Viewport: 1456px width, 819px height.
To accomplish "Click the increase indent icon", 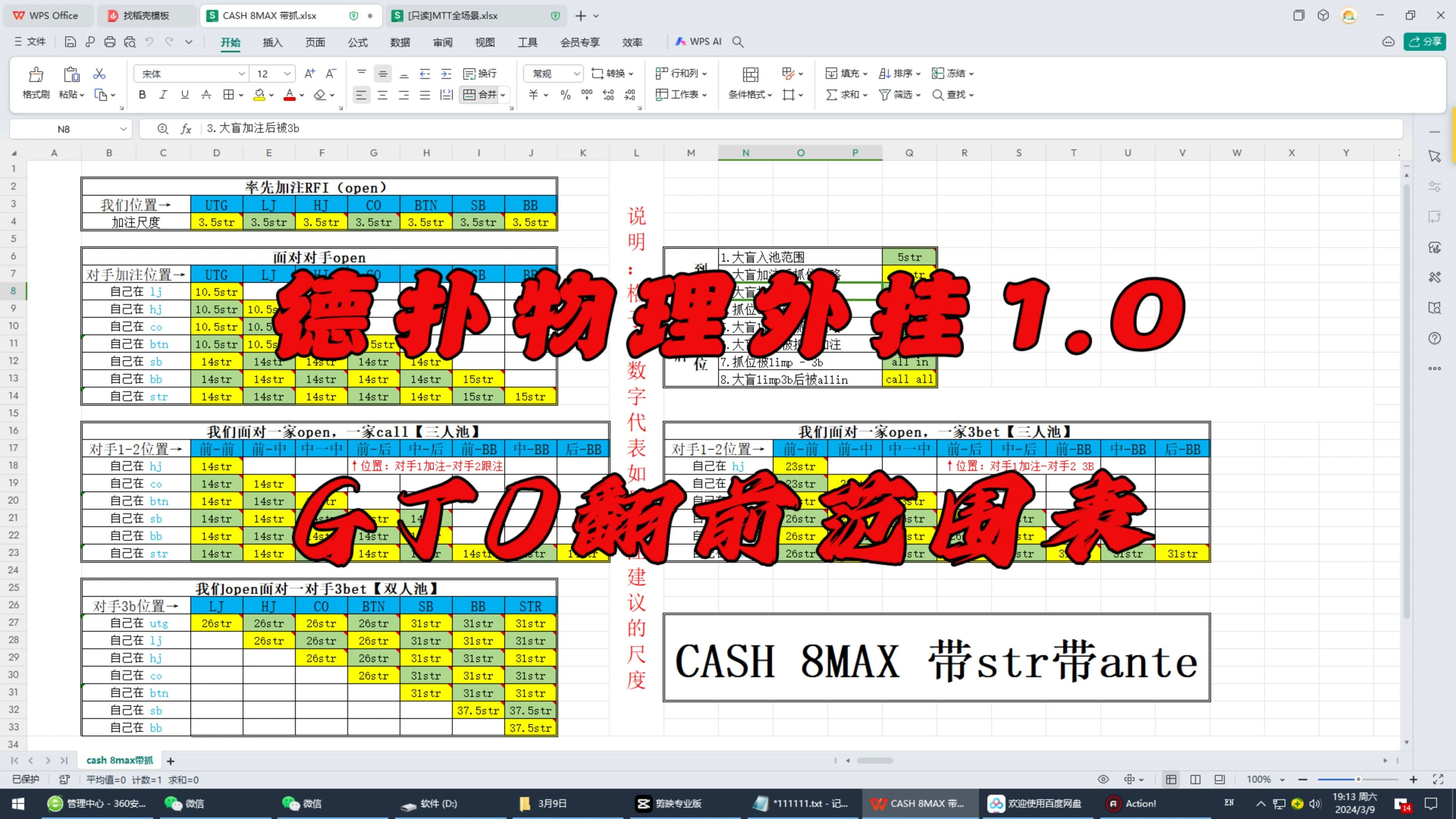I will coord(446,74).
